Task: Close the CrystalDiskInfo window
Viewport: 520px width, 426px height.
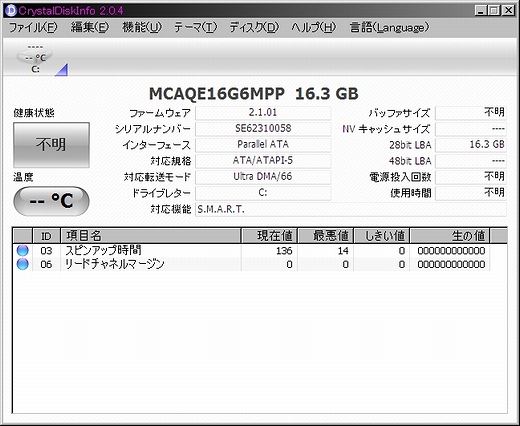Action: [x=508, y=11]
